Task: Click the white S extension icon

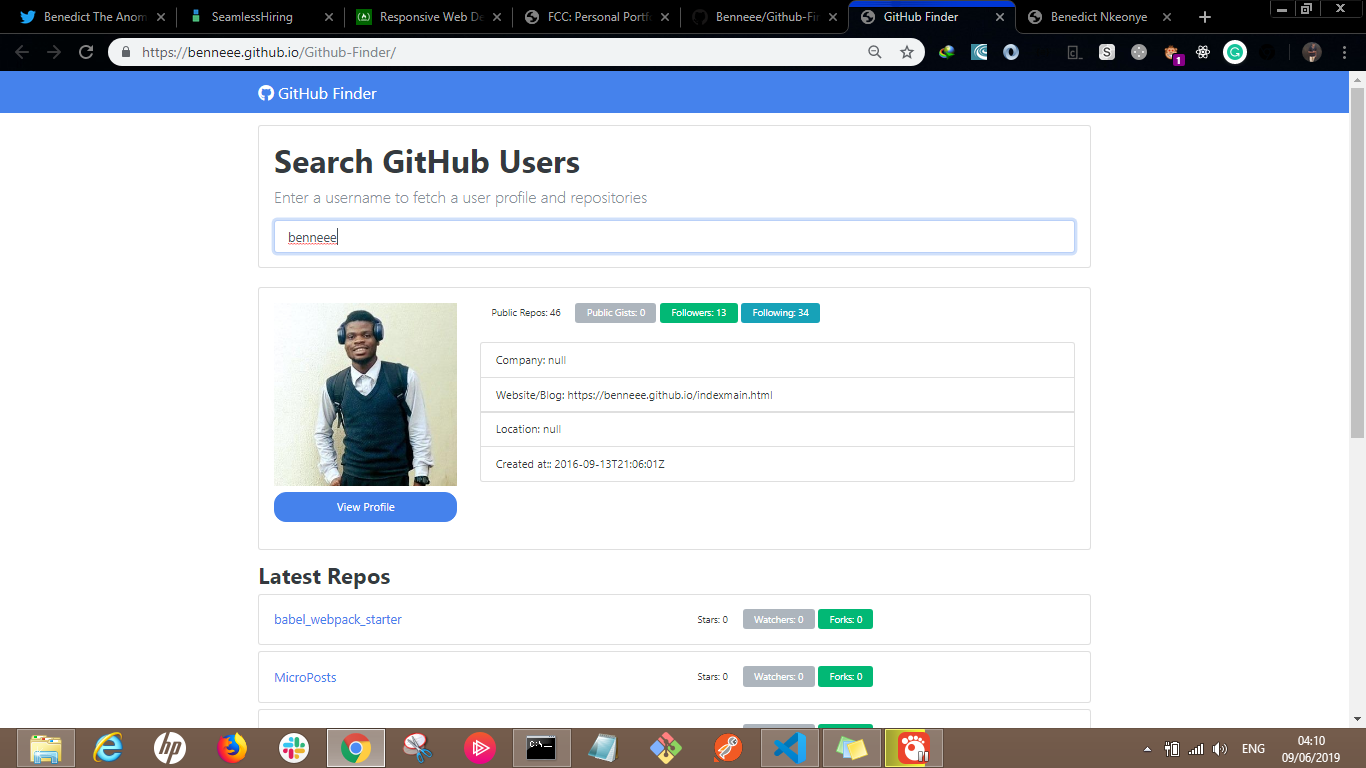Action: point(1107,52)
